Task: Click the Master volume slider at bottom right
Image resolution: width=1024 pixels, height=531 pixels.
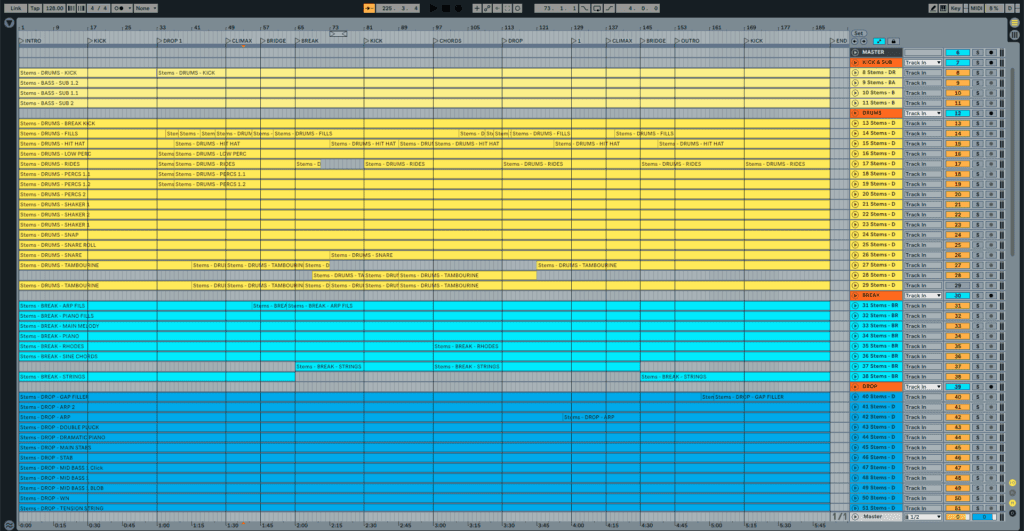Action: click(957, 517)
